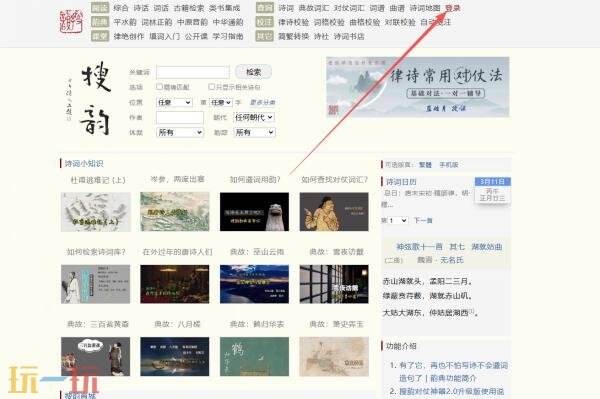The image size is (600, 399).
Task: Open the 词谱 link
Action: [377, 8]
